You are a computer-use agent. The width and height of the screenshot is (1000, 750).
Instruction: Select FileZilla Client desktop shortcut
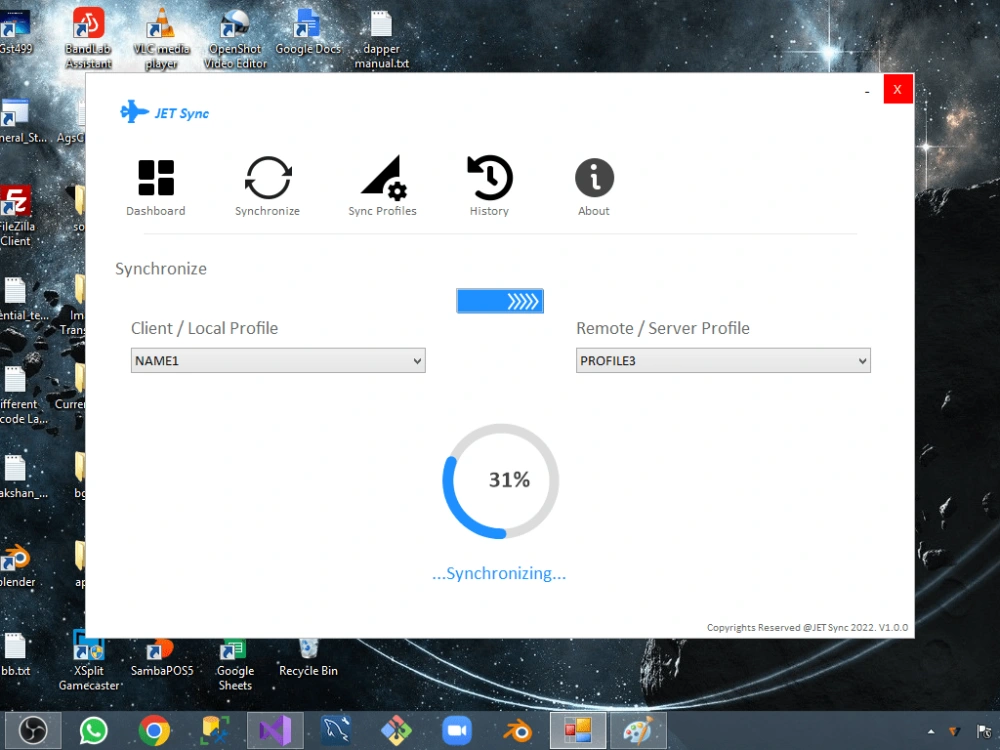(x=16, y=216)
